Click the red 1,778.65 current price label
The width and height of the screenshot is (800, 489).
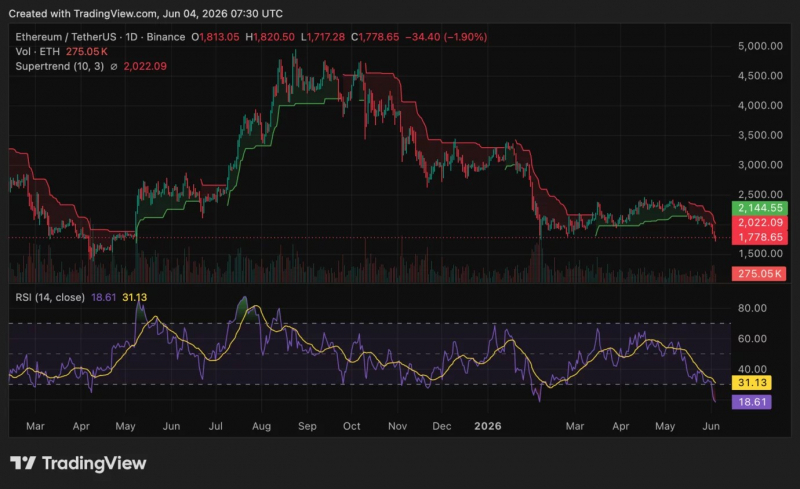pyautogui.click(x=760, y=237)
